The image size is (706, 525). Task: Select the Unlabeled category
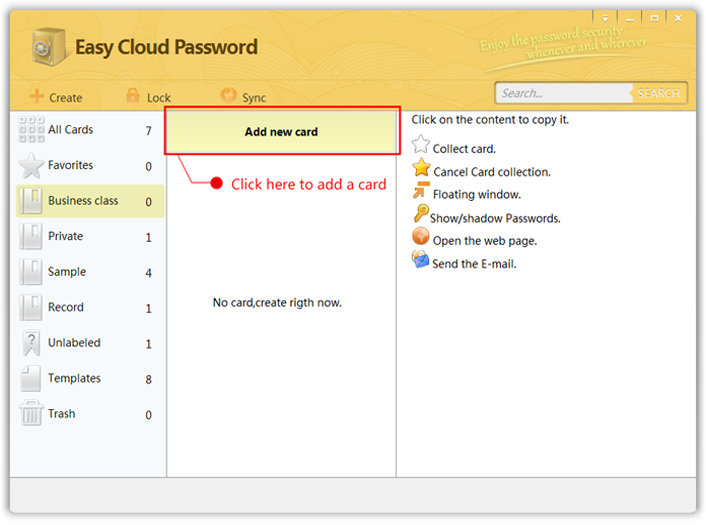pyautogui.click(x=88, y=344)
